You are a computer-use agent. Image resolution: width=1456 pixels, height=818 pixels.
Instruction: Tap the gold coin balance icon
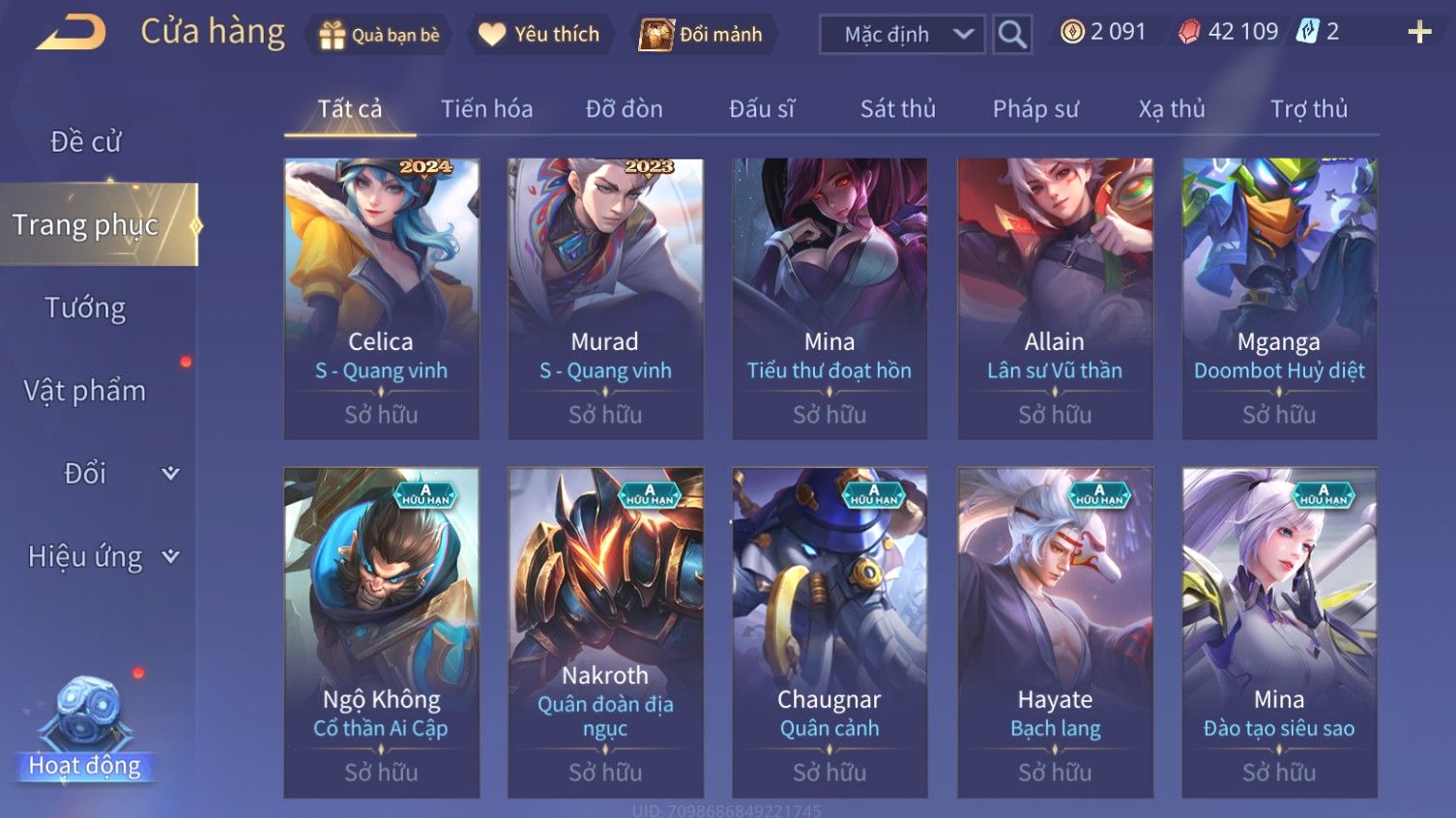point(1072,32)
